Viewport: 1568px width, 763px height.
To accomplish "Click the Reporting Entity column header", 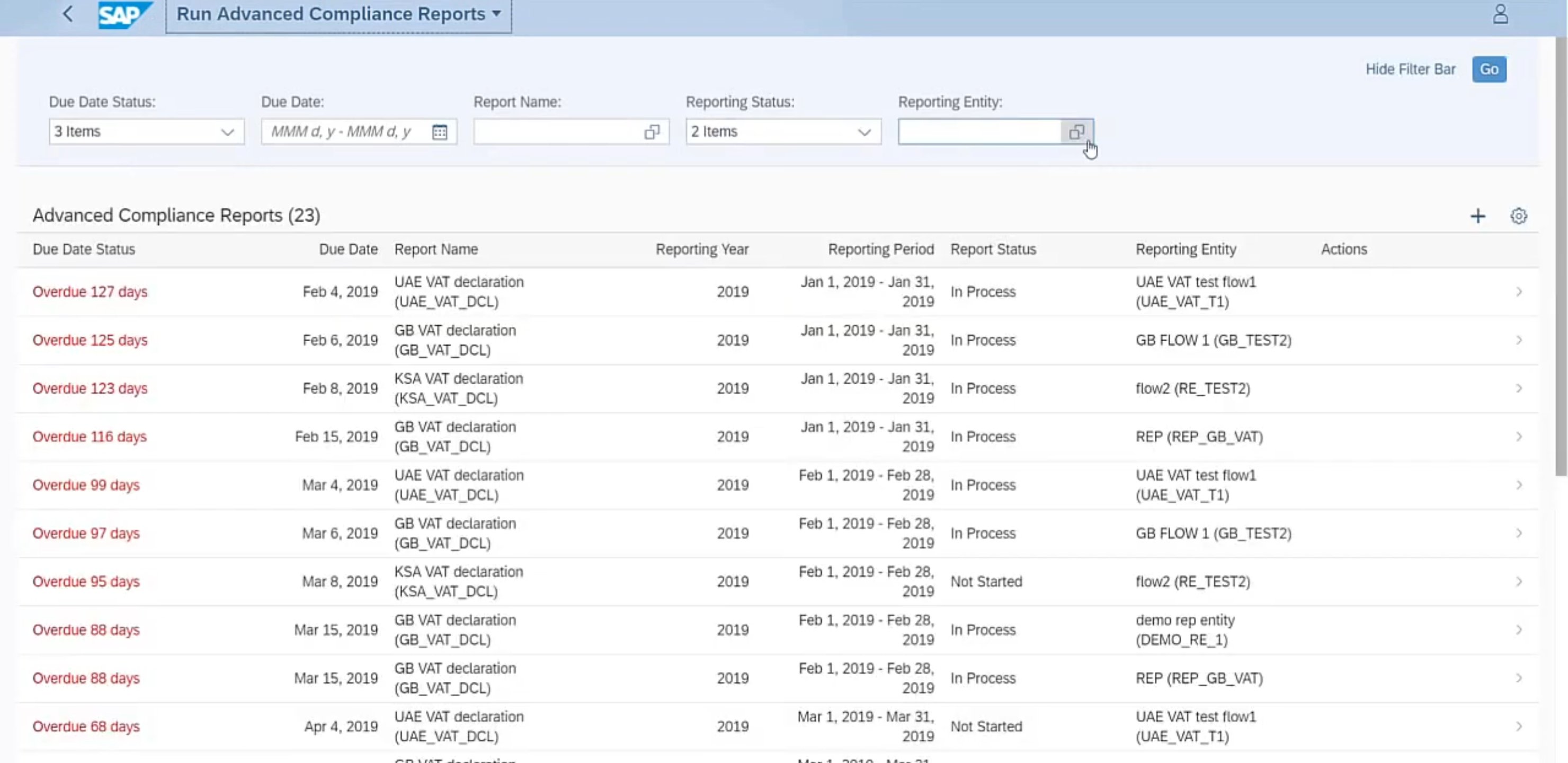I will click(1185, 249).
